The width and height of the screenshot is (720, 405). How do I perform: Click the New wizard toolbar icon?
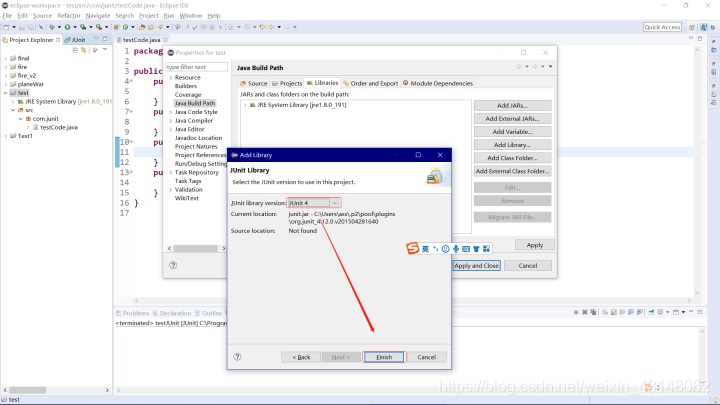6,27
